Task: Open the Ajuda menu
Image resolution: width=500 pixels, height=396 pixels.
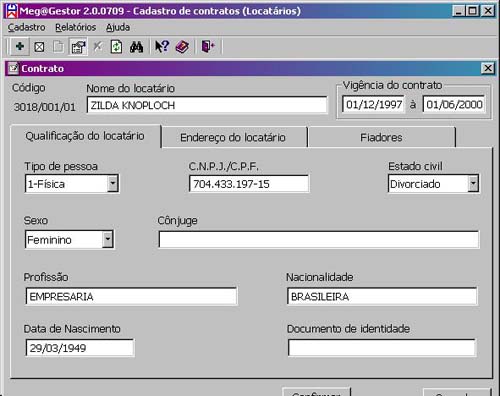Action: 118,27
